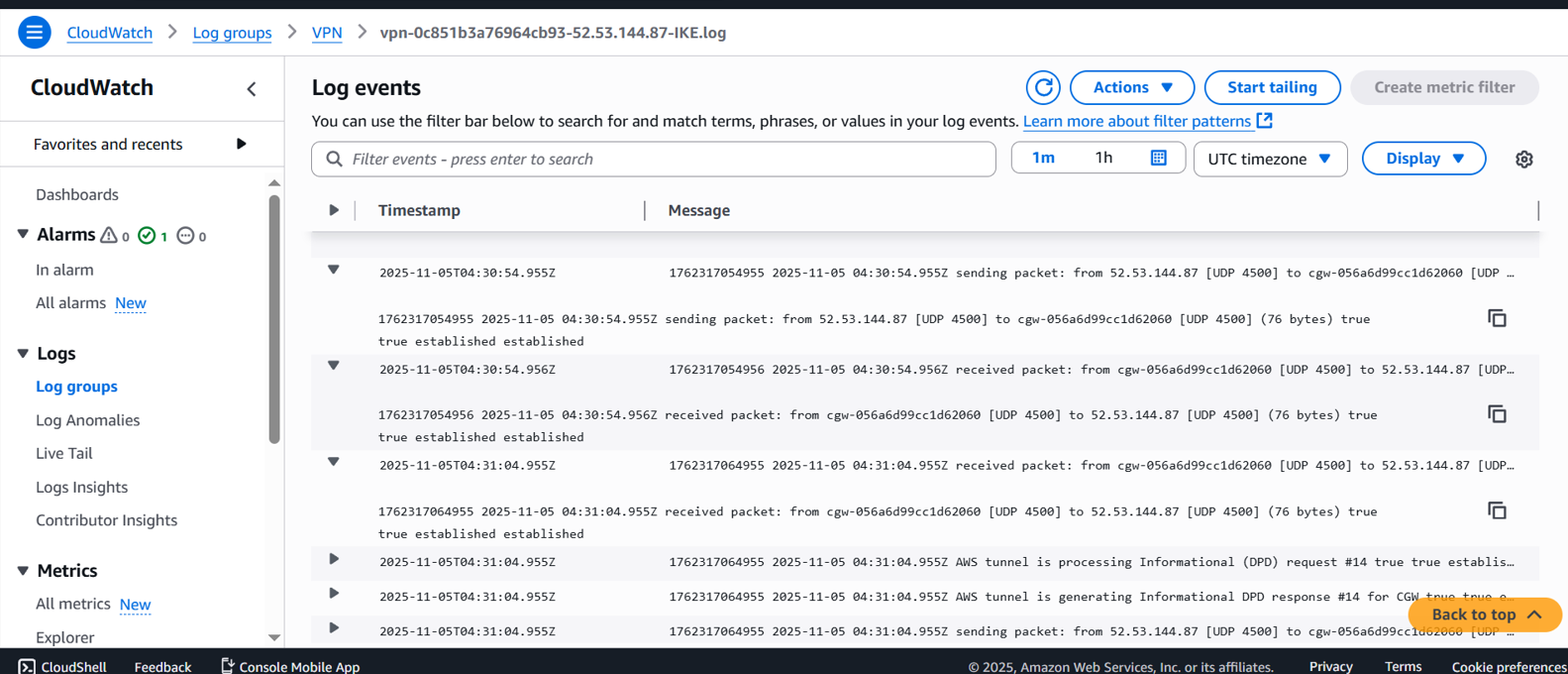Open the Terms footer link

coord(1403,667)
